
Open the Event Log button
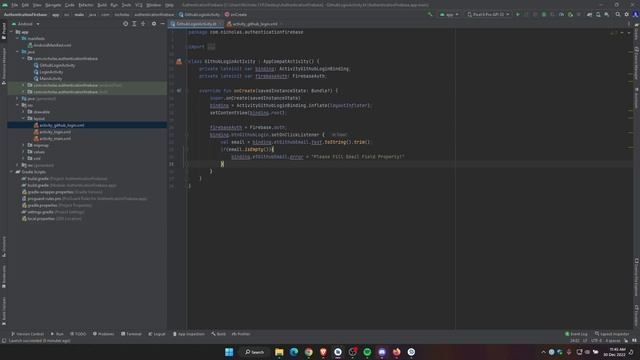click(576, 334)
